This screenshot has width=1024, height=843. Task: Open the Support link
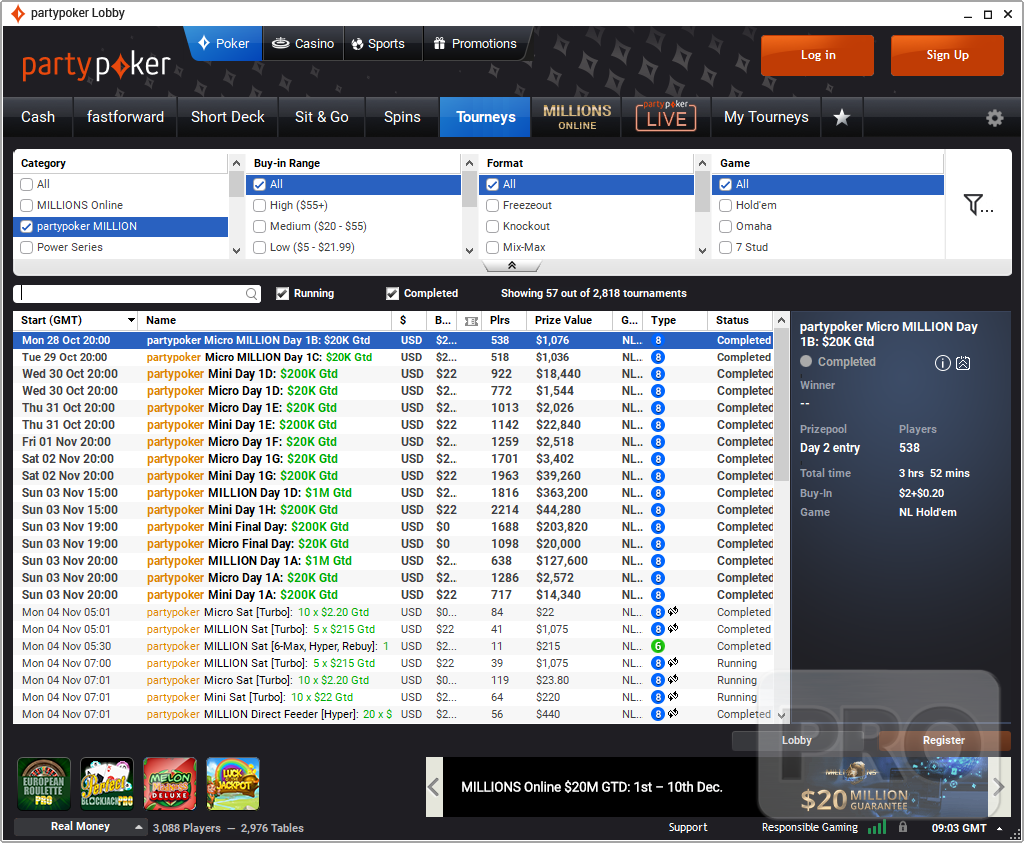point(688,827)
